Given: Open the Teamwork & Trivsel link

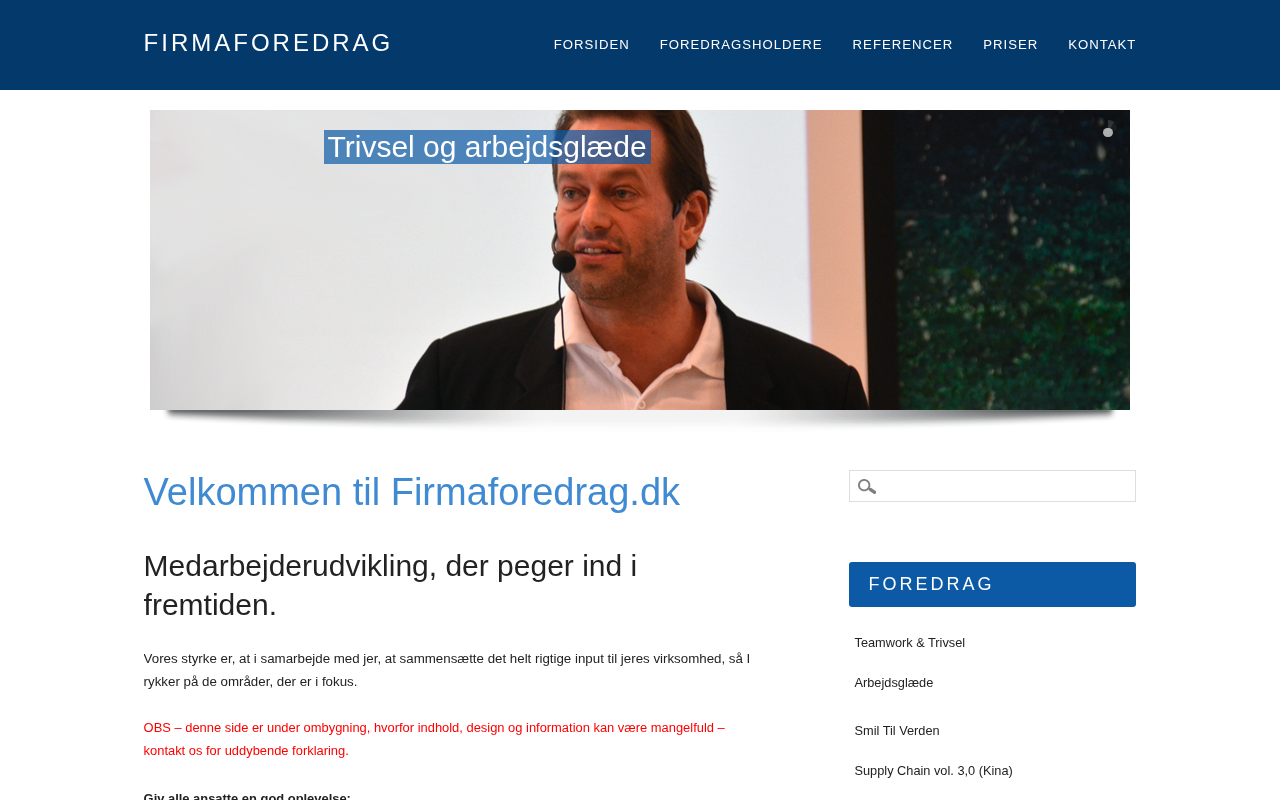Looking at the screenshot, I should point(910,643).
